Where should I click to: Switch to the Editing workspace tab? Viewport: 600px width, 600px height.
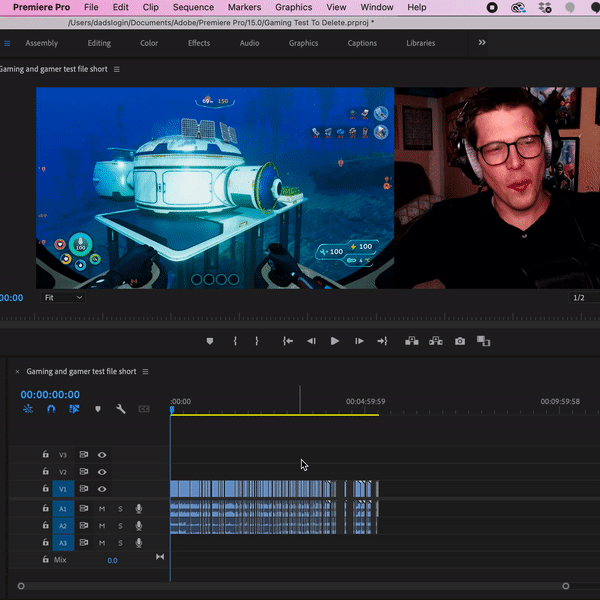click(99, 43)
